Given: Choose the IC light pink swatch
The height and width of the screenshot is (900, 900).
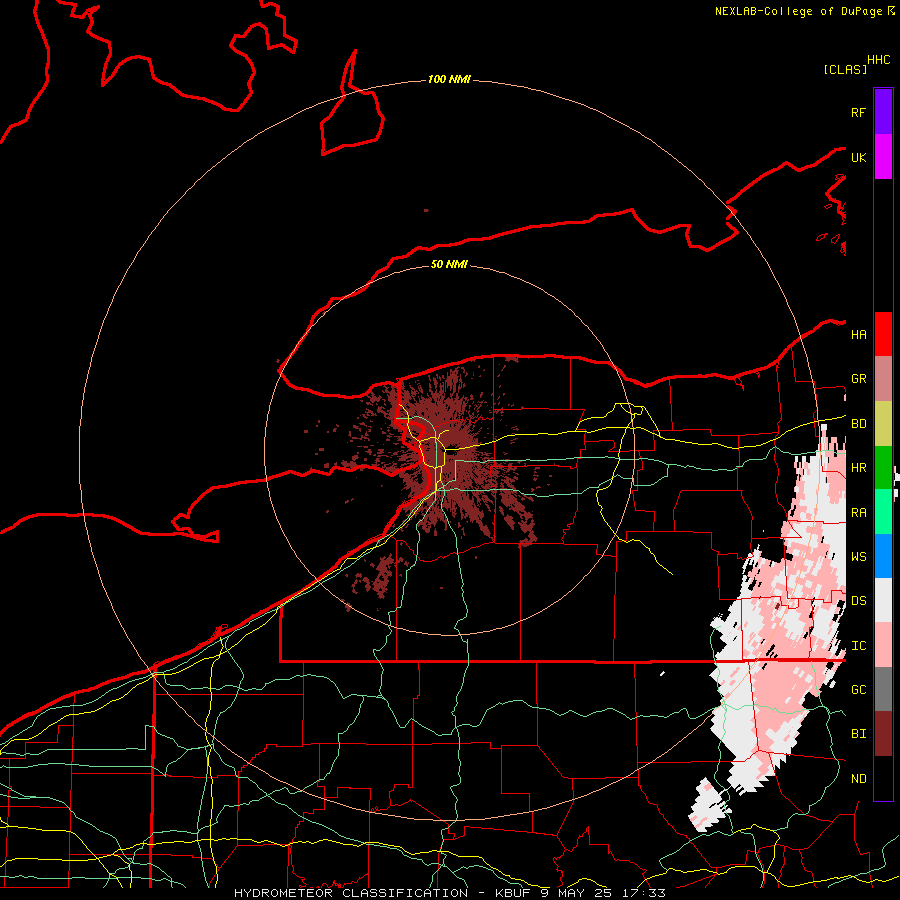Looking at the screenshot, I should coord(883,645).
